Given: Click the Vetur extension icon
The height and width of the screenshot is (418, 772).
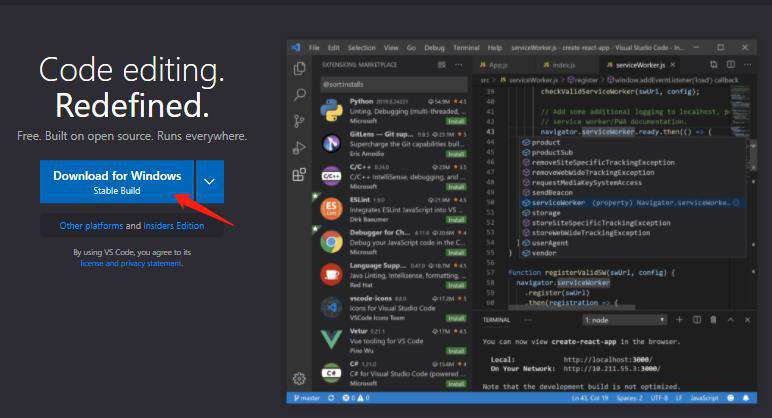Looking at the screenshot, I should pos(331,340).
